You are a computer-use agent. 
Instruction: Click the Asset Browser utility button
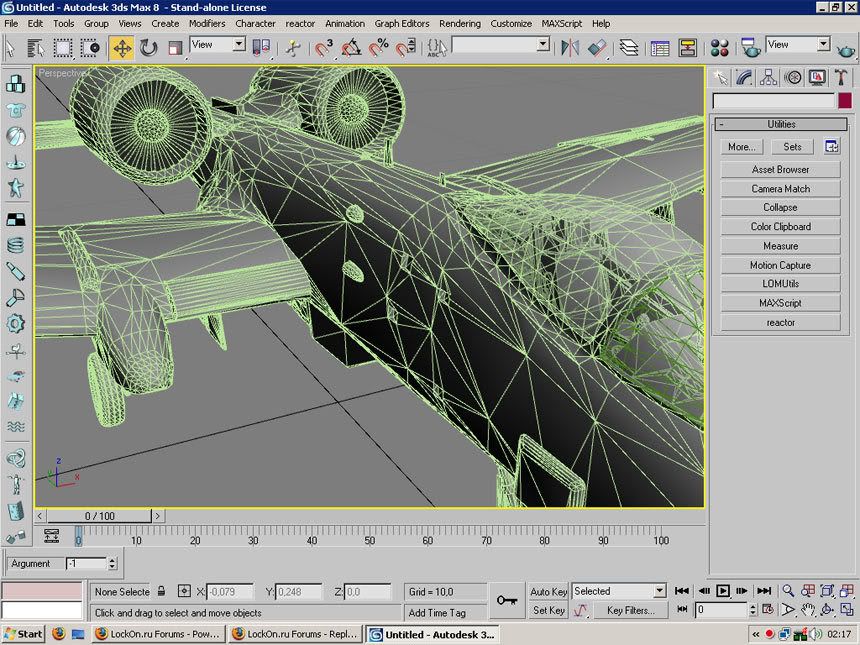point(781,170)
